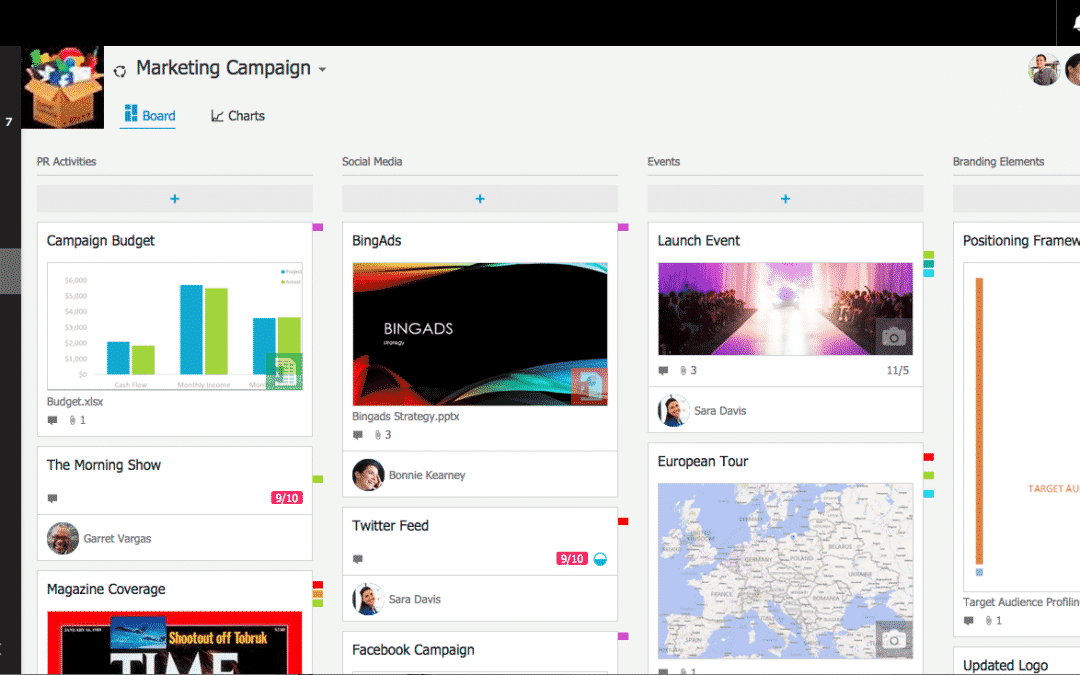Image resolution: width=1080 pixels, height=675 pixels.
Task: Click cyan label on European Tour card
Action: 928,494
